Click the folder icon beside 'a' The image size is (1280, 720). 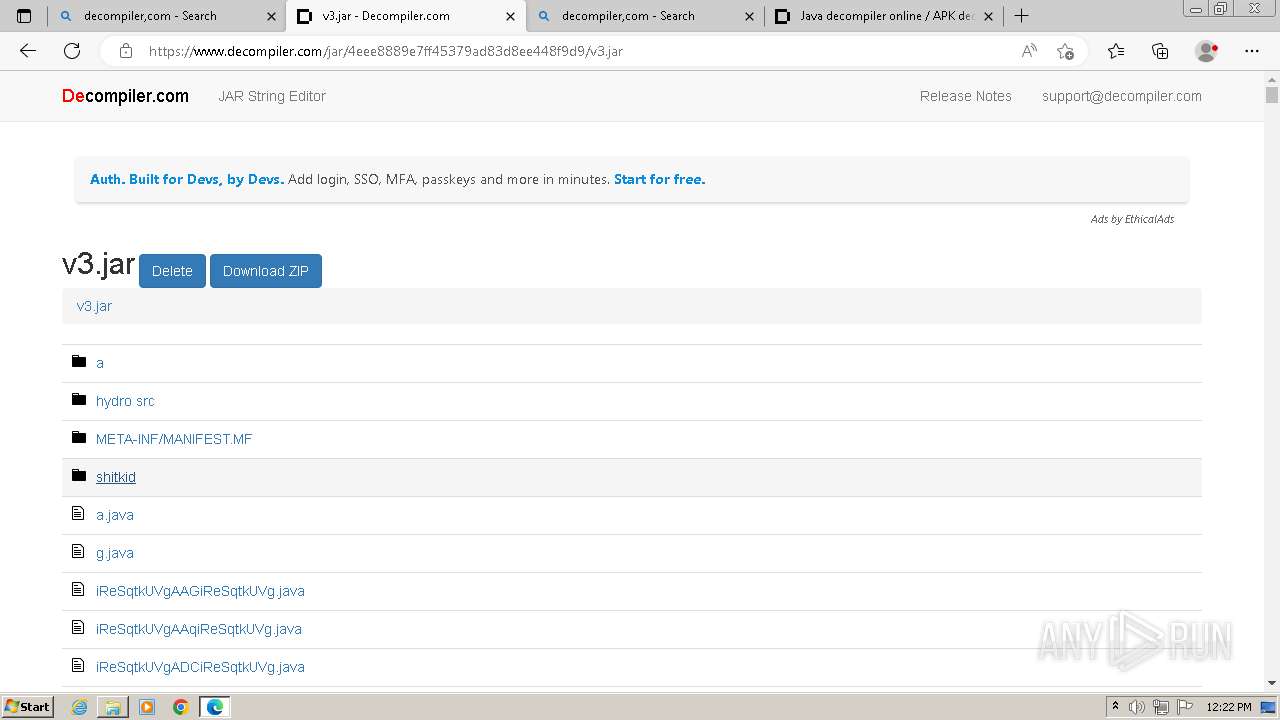(79, 361)
